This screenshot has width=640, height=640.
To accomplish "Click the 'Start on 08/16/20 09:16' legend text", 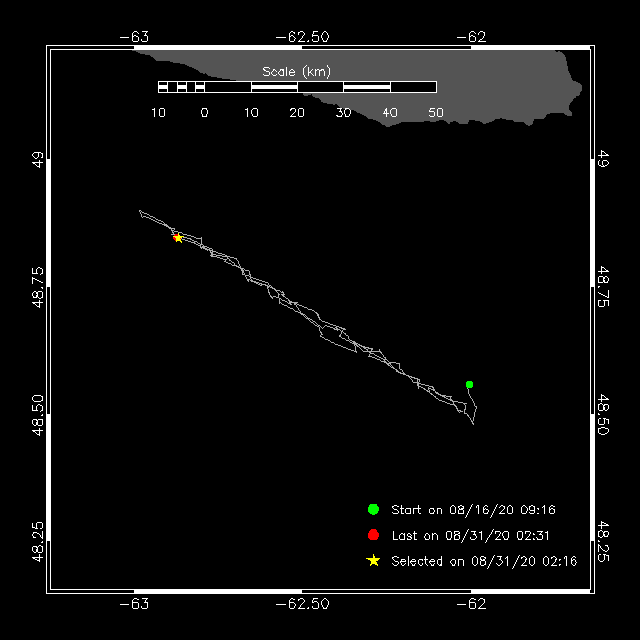I will click(x=473, y=510).
